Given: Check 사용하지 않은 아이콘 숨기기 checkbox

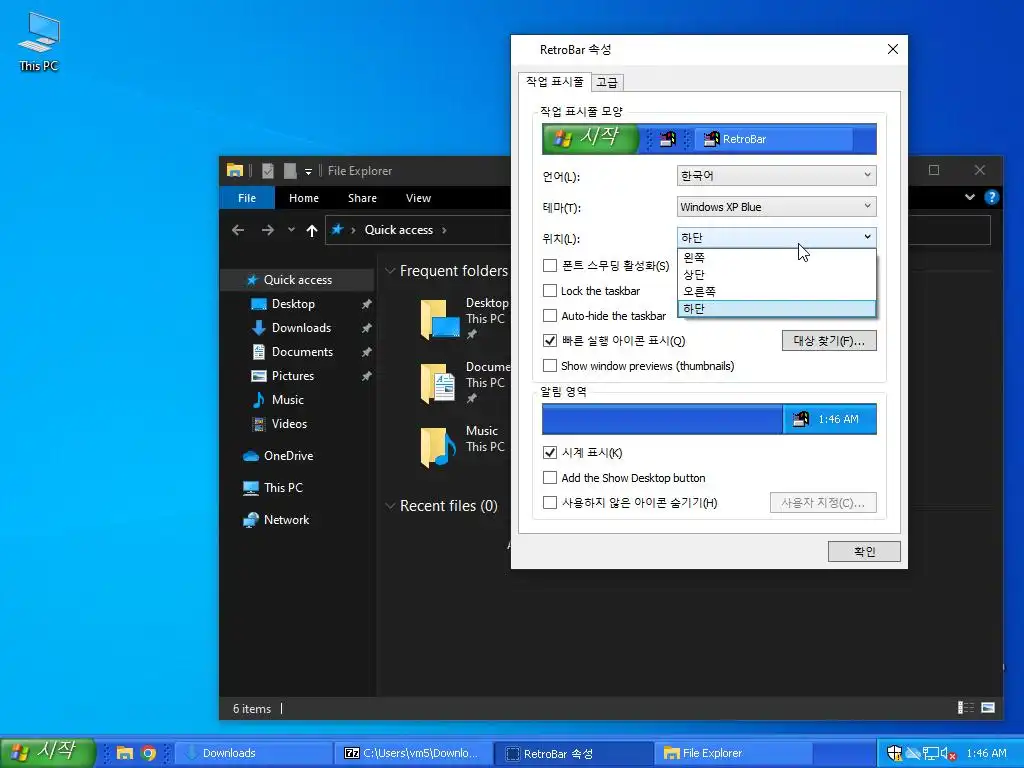Looking at the screenshot, I should 550,502.
